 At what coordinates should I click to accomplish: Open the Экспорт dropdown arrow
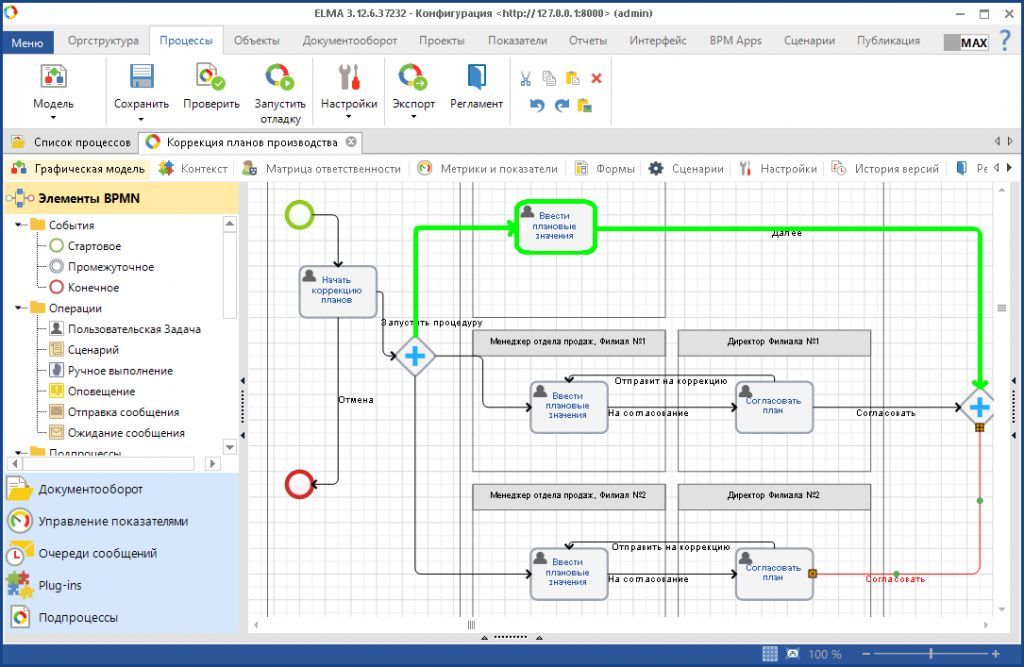point(413,118)
